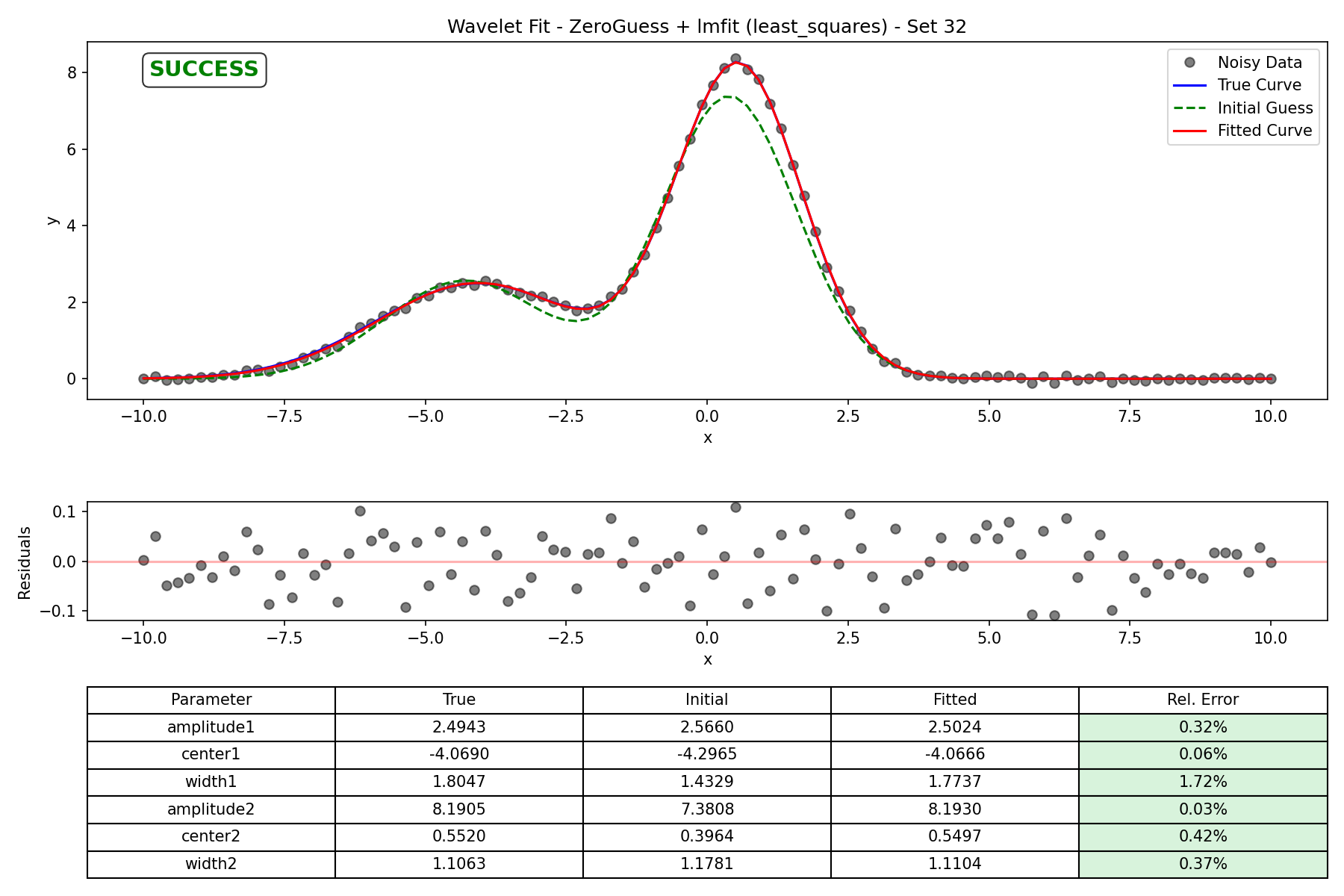Click the 'Residuals' y-axis label

click(x=25, y=561)
